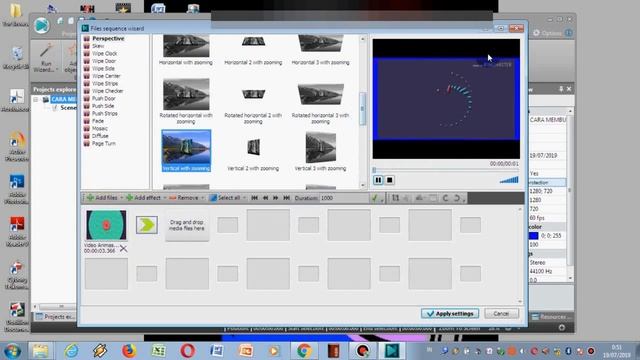Choose 'Rotated horizontal with zooming' thumbnail
The width and height of the screenshot is (640, 360).
pos(186,94)
